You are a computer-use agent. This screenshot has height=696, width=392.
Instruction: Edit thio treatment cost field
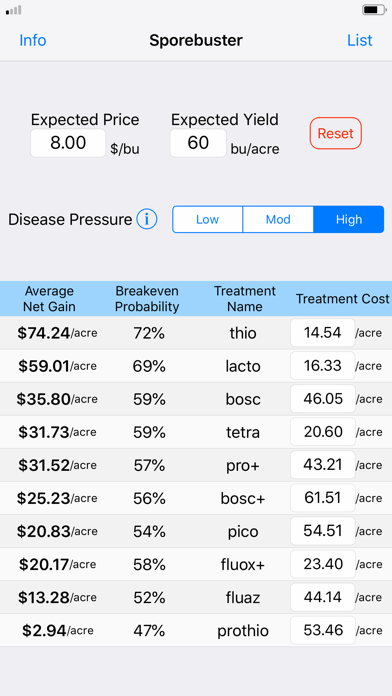click(x=323, y=332)
